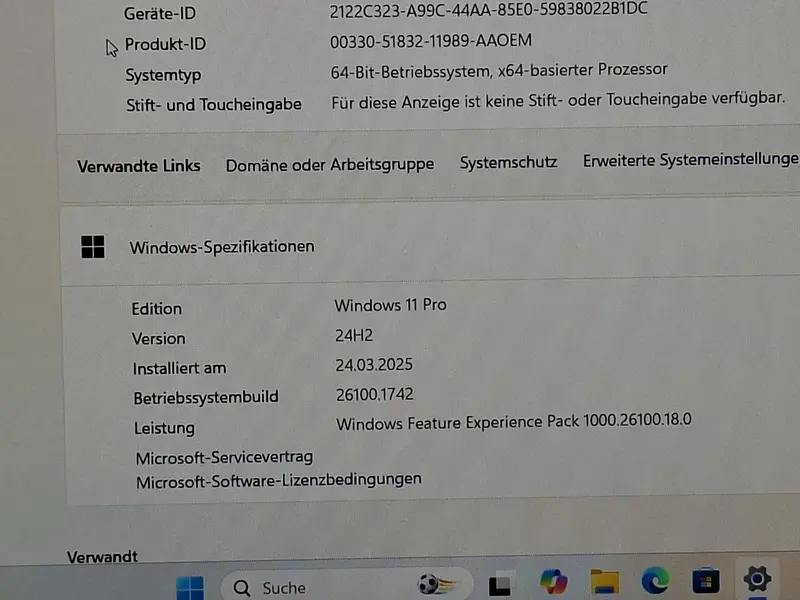Click the Windows logo beside Windows-Spezifikationen
The image size is (800, 600).
click(x=93, y=246)
